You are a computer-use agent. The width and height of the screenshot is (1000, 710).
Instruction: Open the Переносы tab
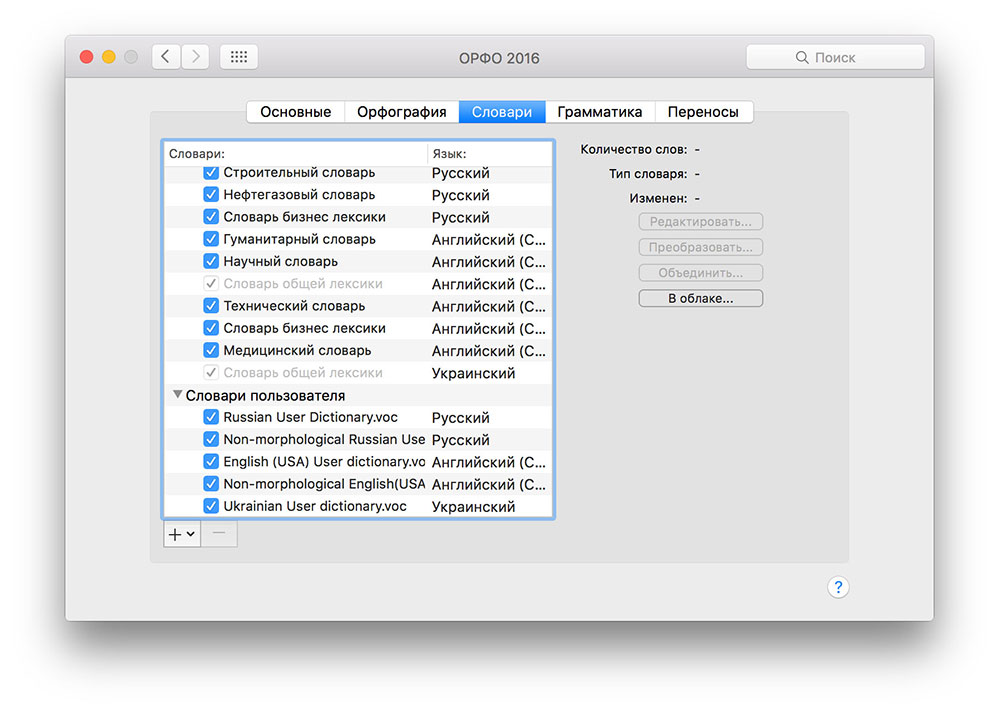tap(703, 112)
